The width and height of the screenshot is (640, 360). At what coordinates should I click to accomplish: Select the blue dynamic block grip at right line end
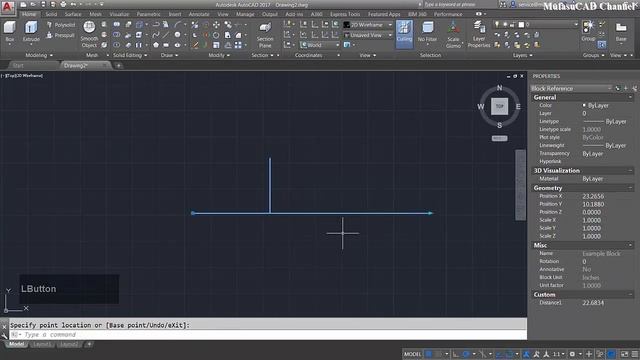(x=430, y=213)
